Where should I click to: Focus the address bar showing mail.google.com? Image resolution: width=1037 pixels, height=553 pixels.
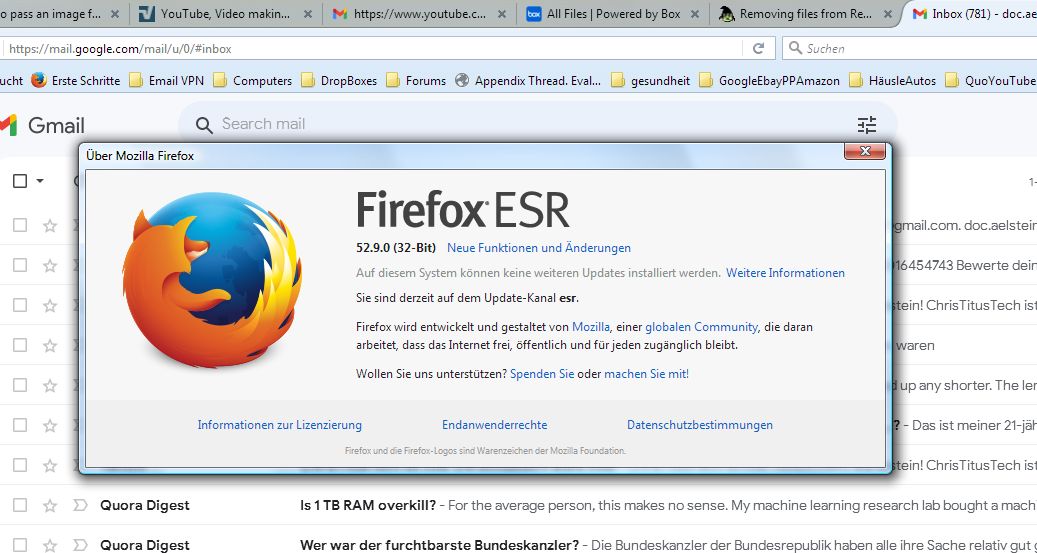click(x=374, y=48)
